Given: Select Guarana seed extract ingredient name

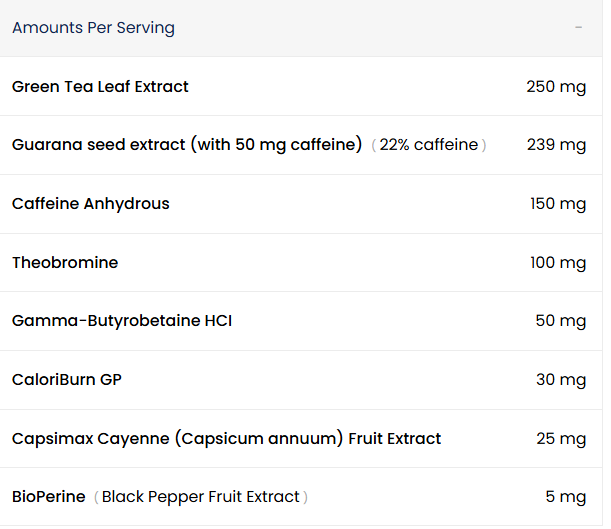Looking at the screenshot, I should point(186,145).
